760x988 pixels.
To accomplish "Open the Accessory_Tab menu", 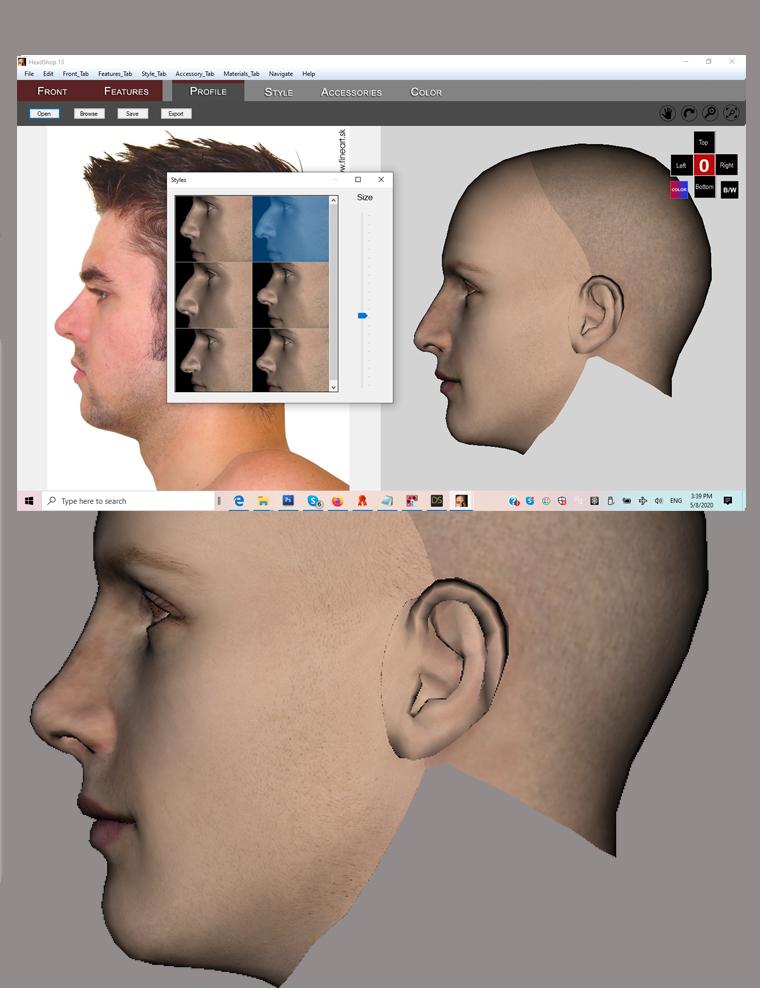I will point(195,74).
